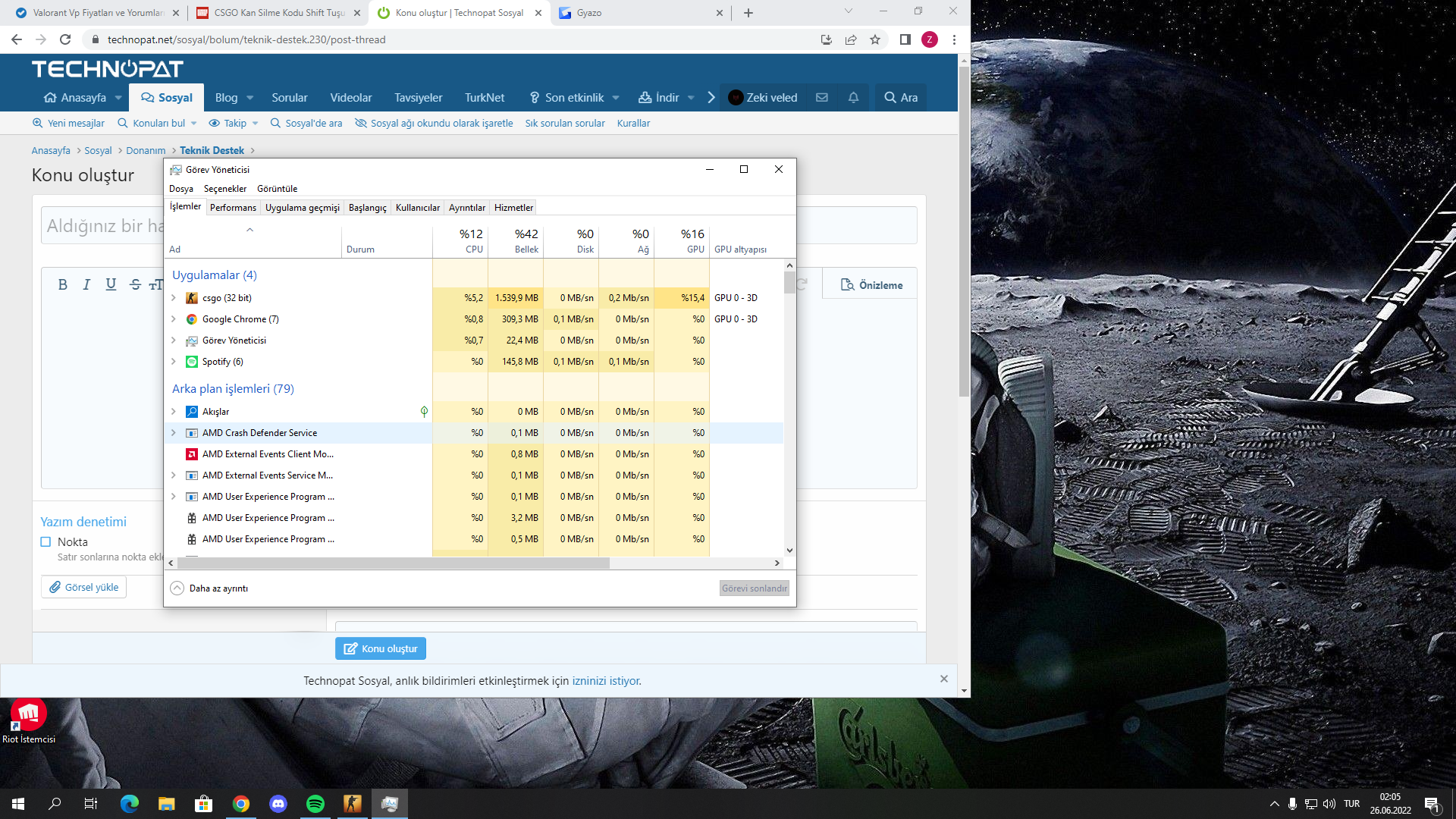Enable the Nokta checkbox
The width and height of the screenshot is (1456, 819).
tap(46, 541)
